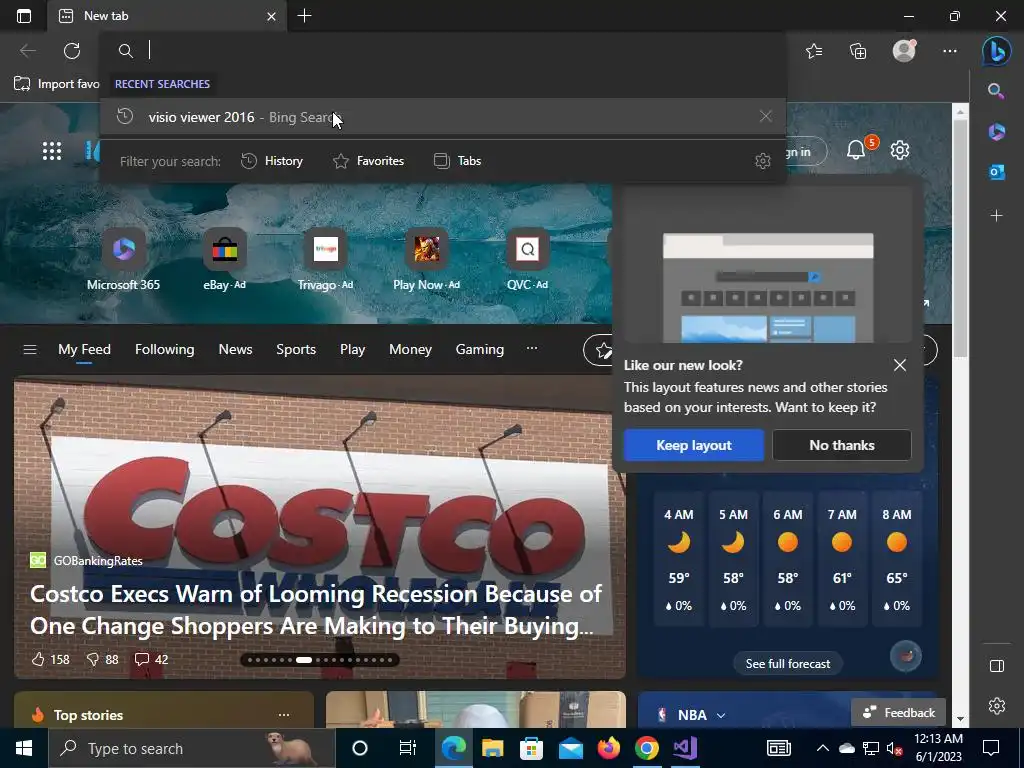Click Keep layout button

(x=694, y=445)
